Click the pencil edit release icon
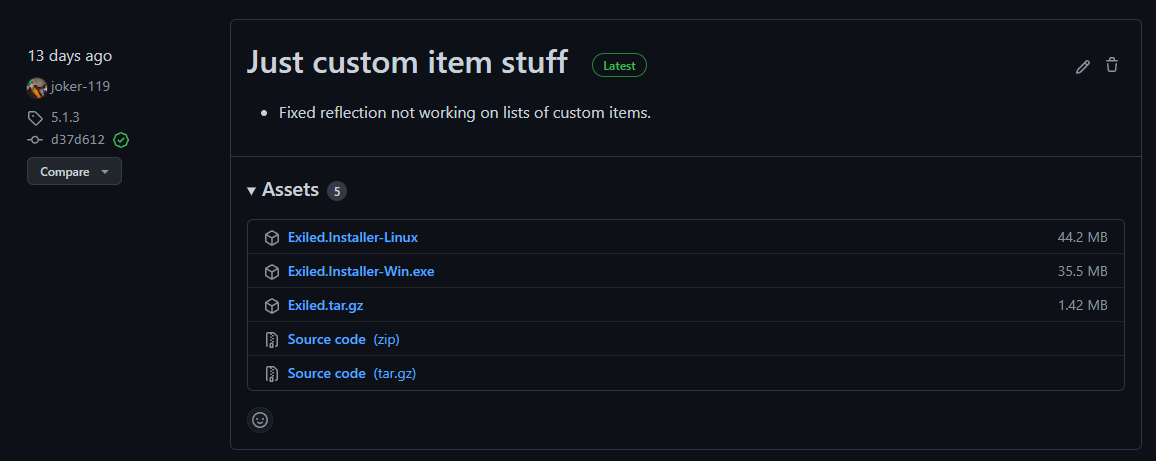 point(1082,66)
